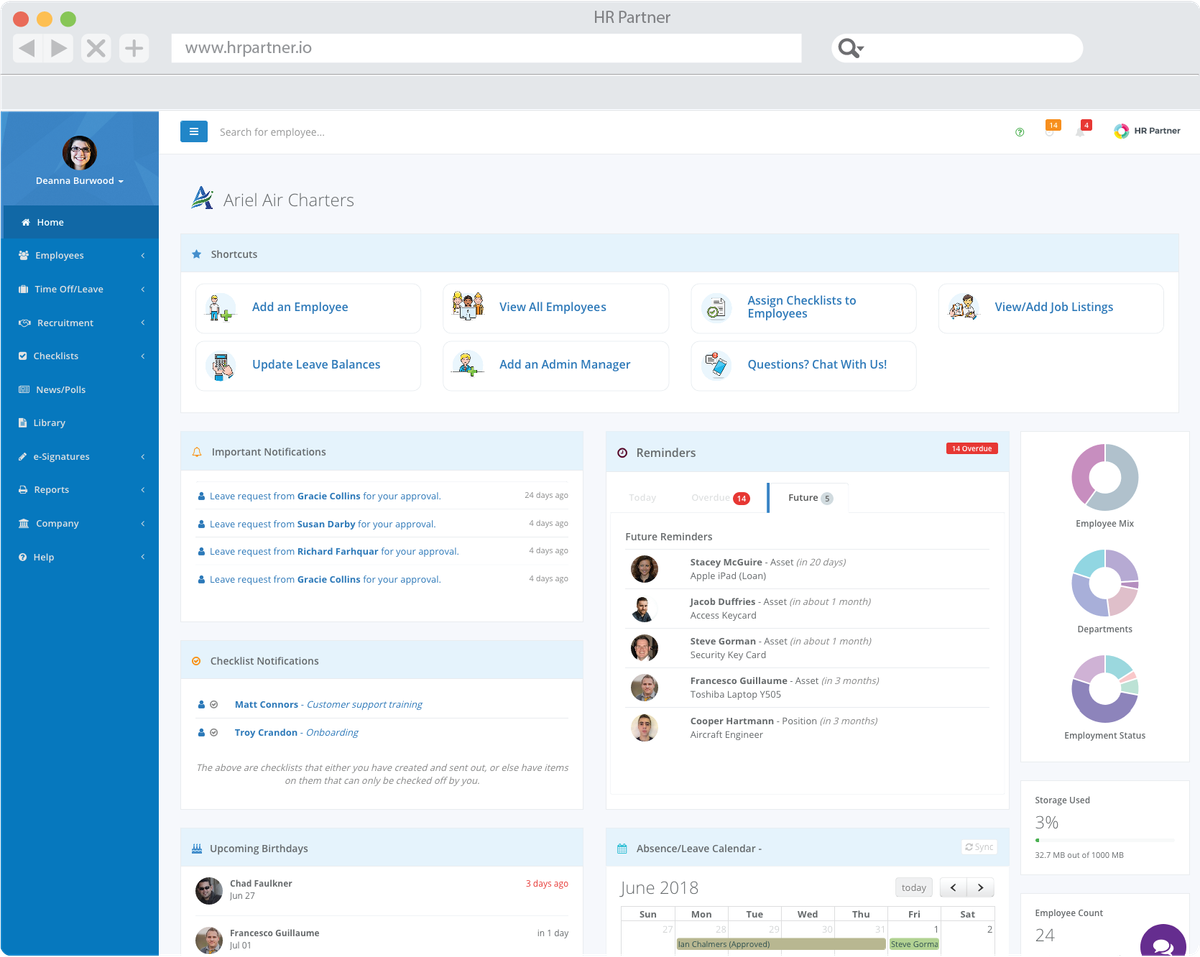Expand the Reports sidebar section
This screenshot has width=1200, height=957.
pyautogui.click(x=142, y=489)
